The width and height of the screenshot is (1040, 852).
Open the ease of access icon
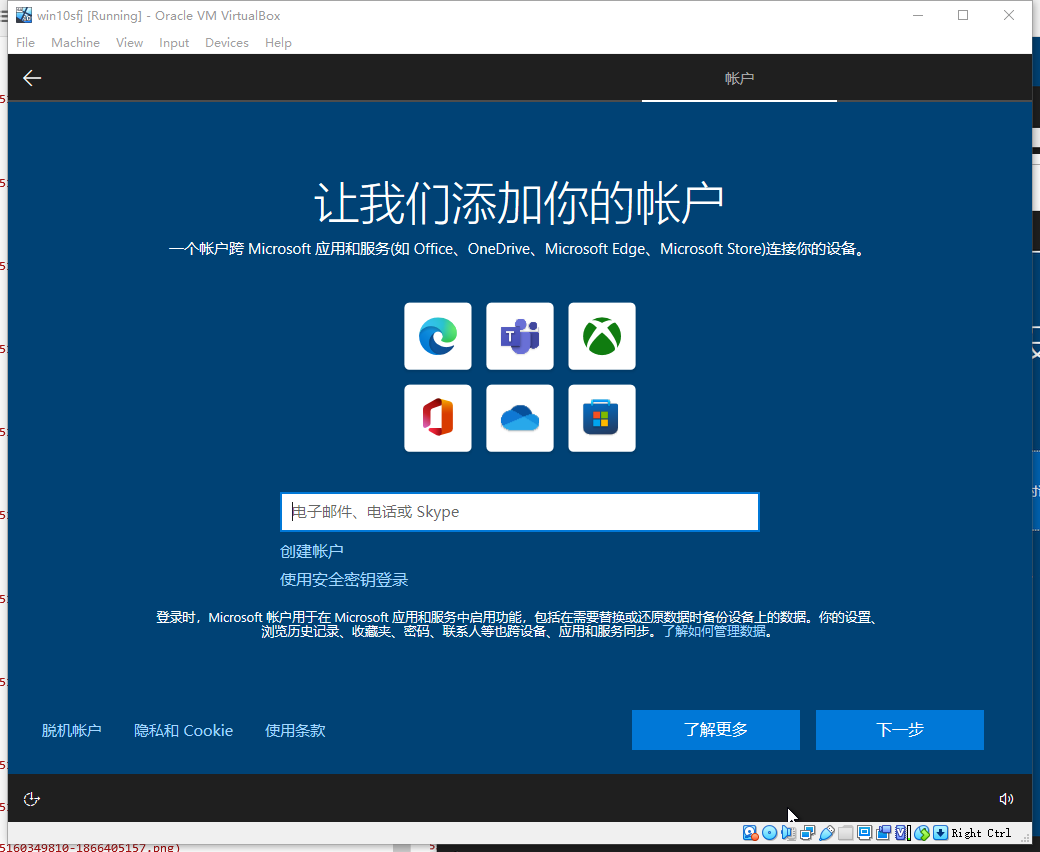point(31,799)
